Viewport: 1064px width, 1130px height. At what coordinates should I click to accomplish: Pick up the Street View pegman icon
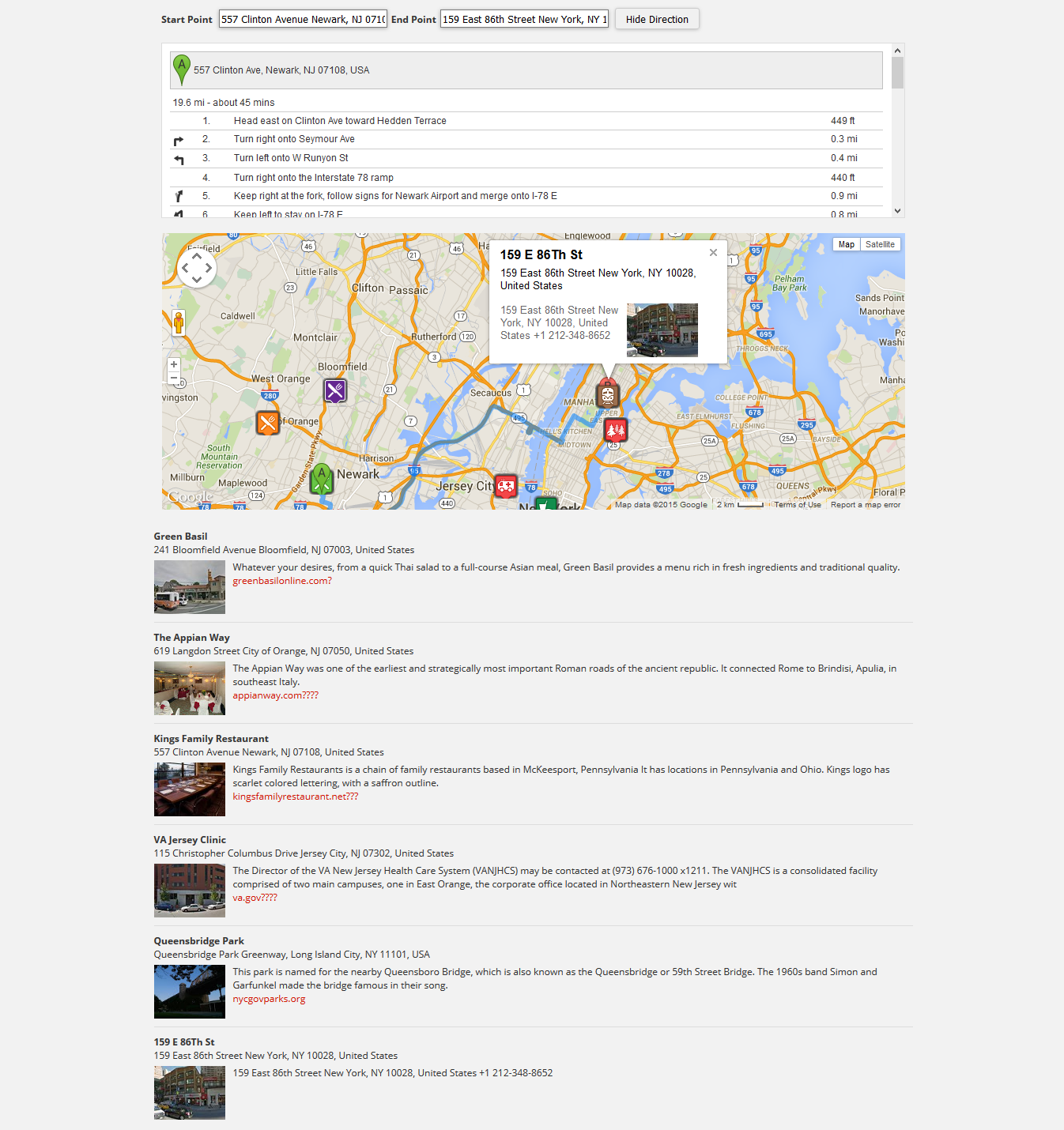tap(179, 322)
